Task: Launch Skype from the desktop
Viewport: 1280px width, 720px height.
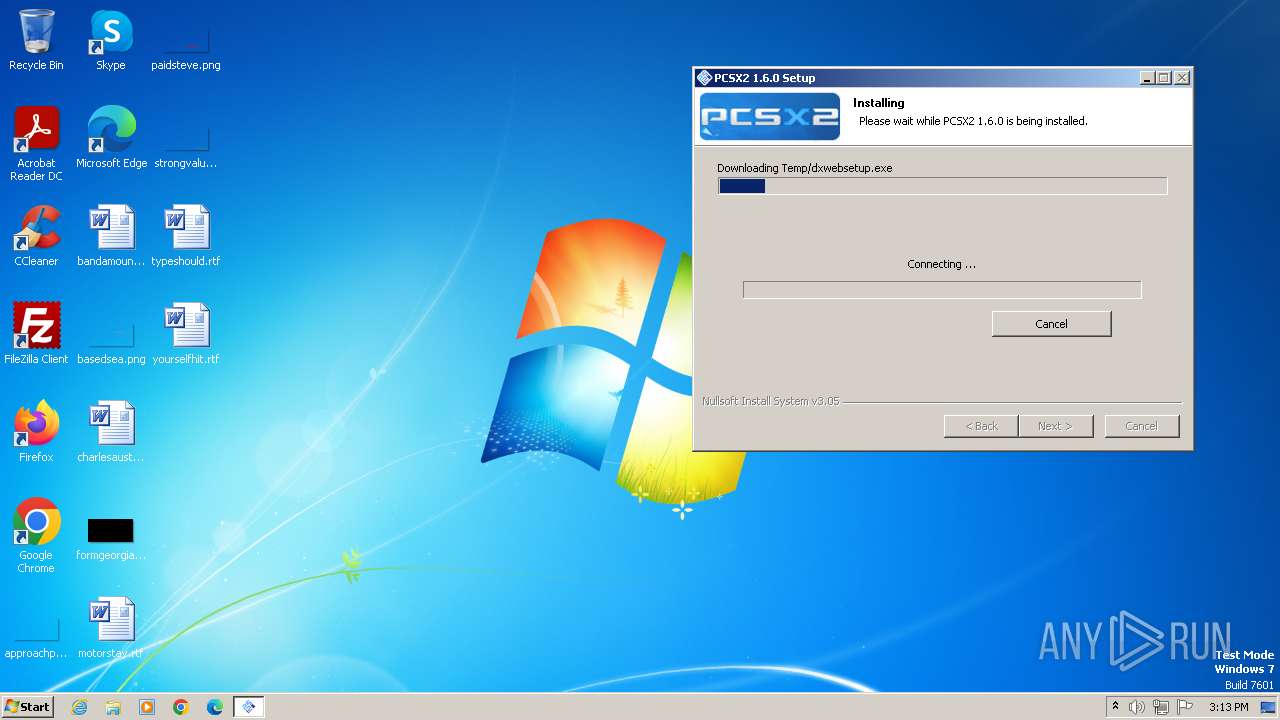Action: pyautogui.click(x=111, y=40)
